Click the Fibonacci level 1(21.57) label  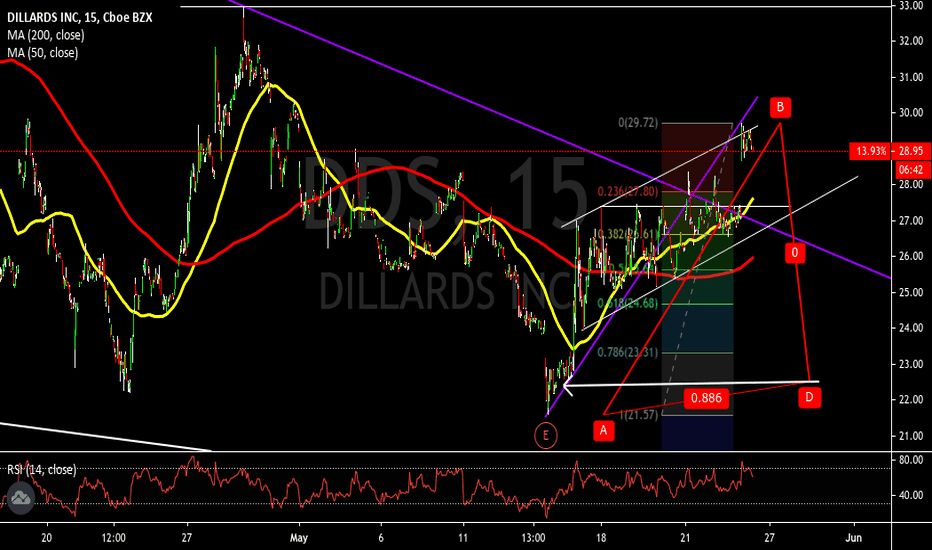[x=639, y=414]
